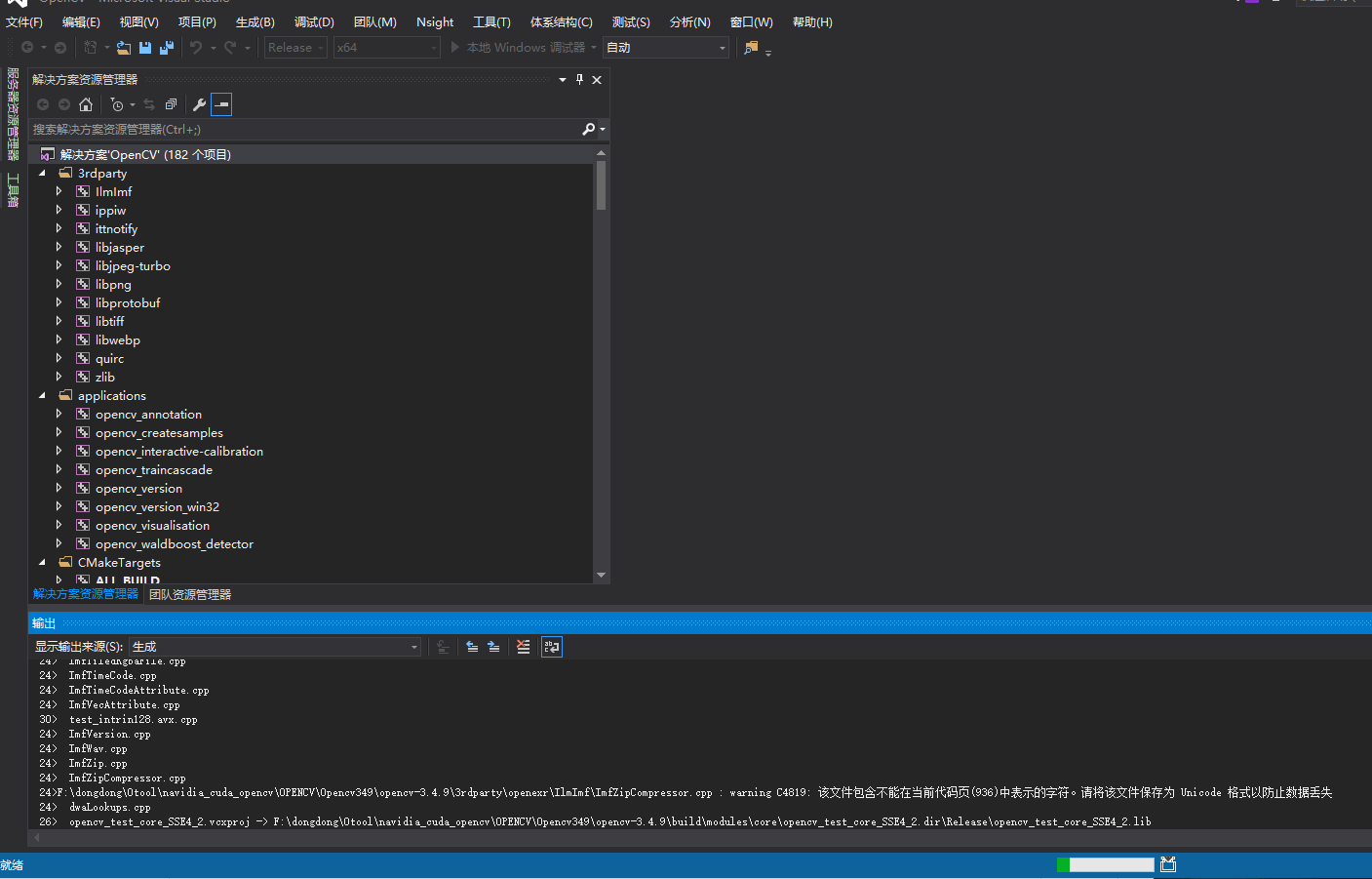Image resolution: width=1372 pixels, height=879 pixels.
Task: Click Solution Explorer back arrow
Action: (x=43, y=104)
